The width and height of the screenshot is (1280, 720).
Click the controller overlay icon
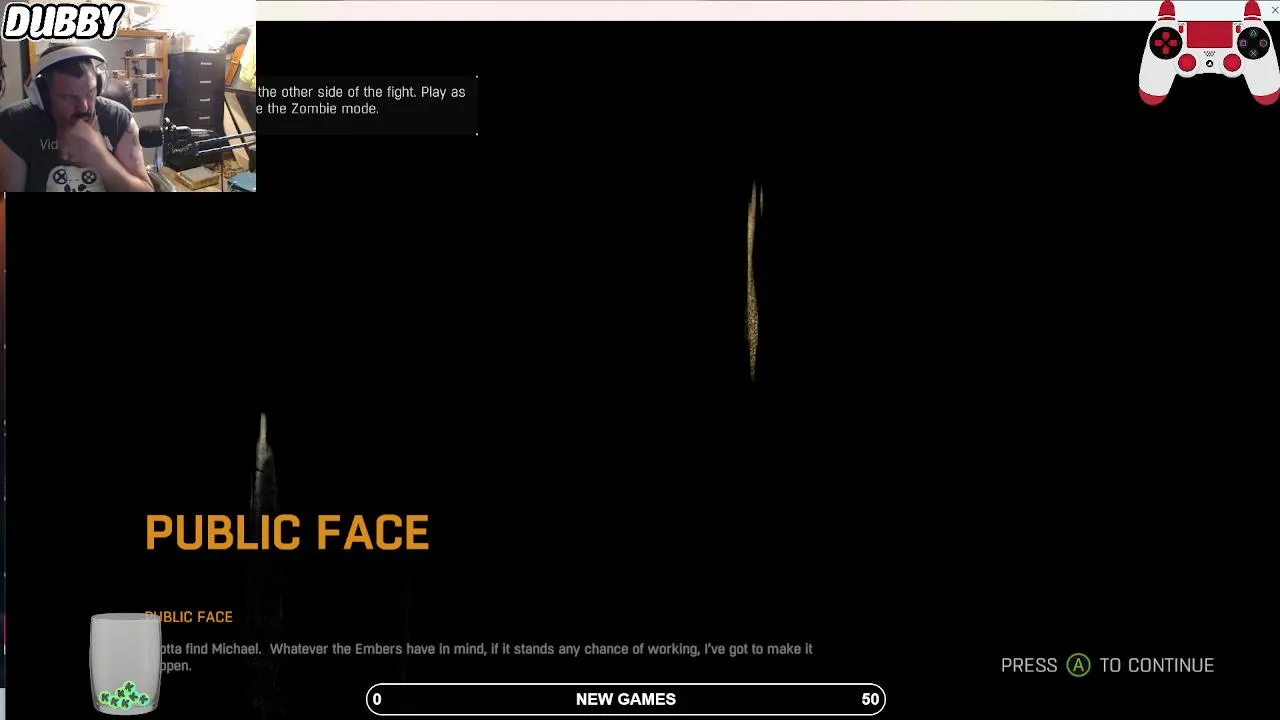tap(1209, 53)
